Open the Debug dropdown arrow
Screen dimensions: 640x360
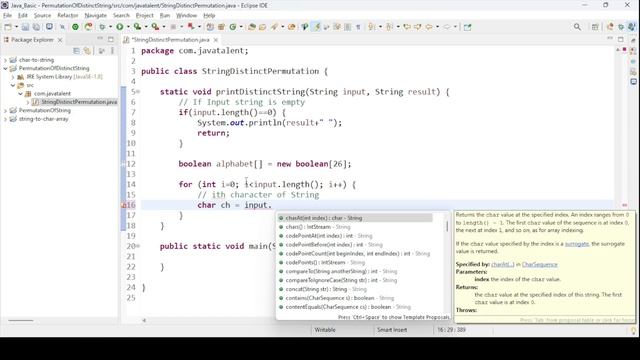point(110,27)
